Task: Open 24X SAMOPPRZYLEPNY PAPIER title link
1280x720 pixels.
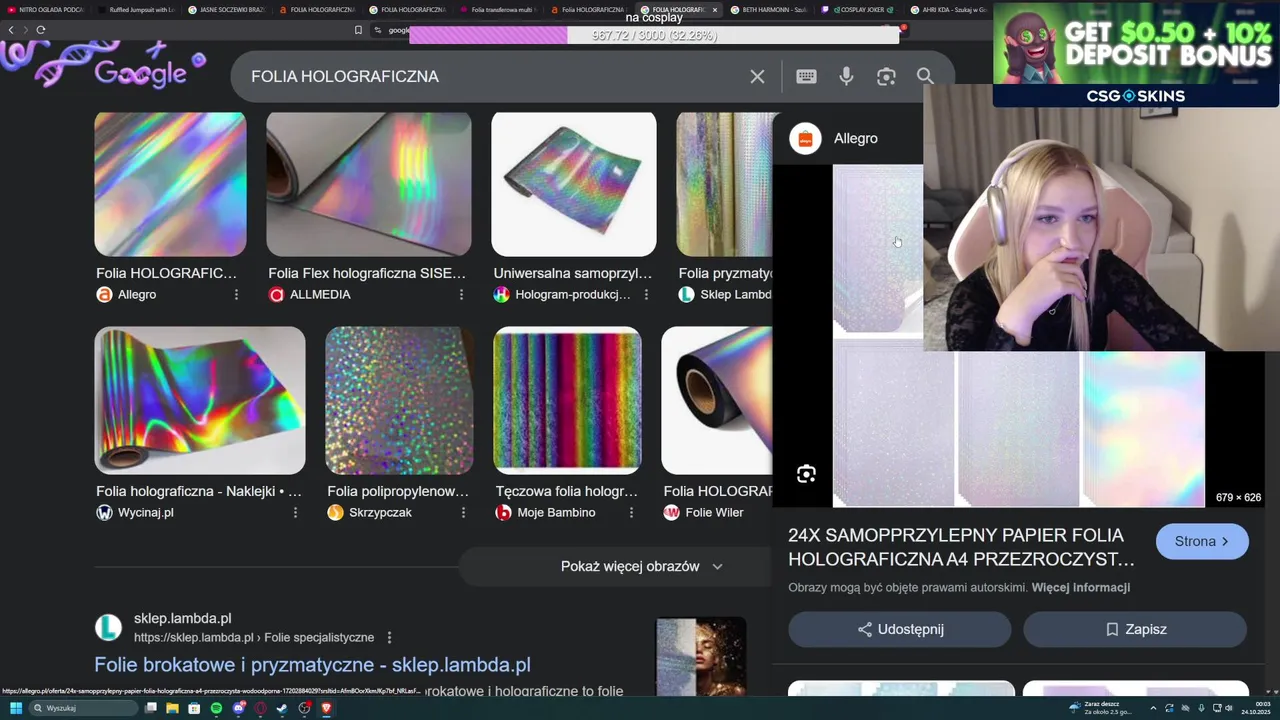Action: point(961,547)
